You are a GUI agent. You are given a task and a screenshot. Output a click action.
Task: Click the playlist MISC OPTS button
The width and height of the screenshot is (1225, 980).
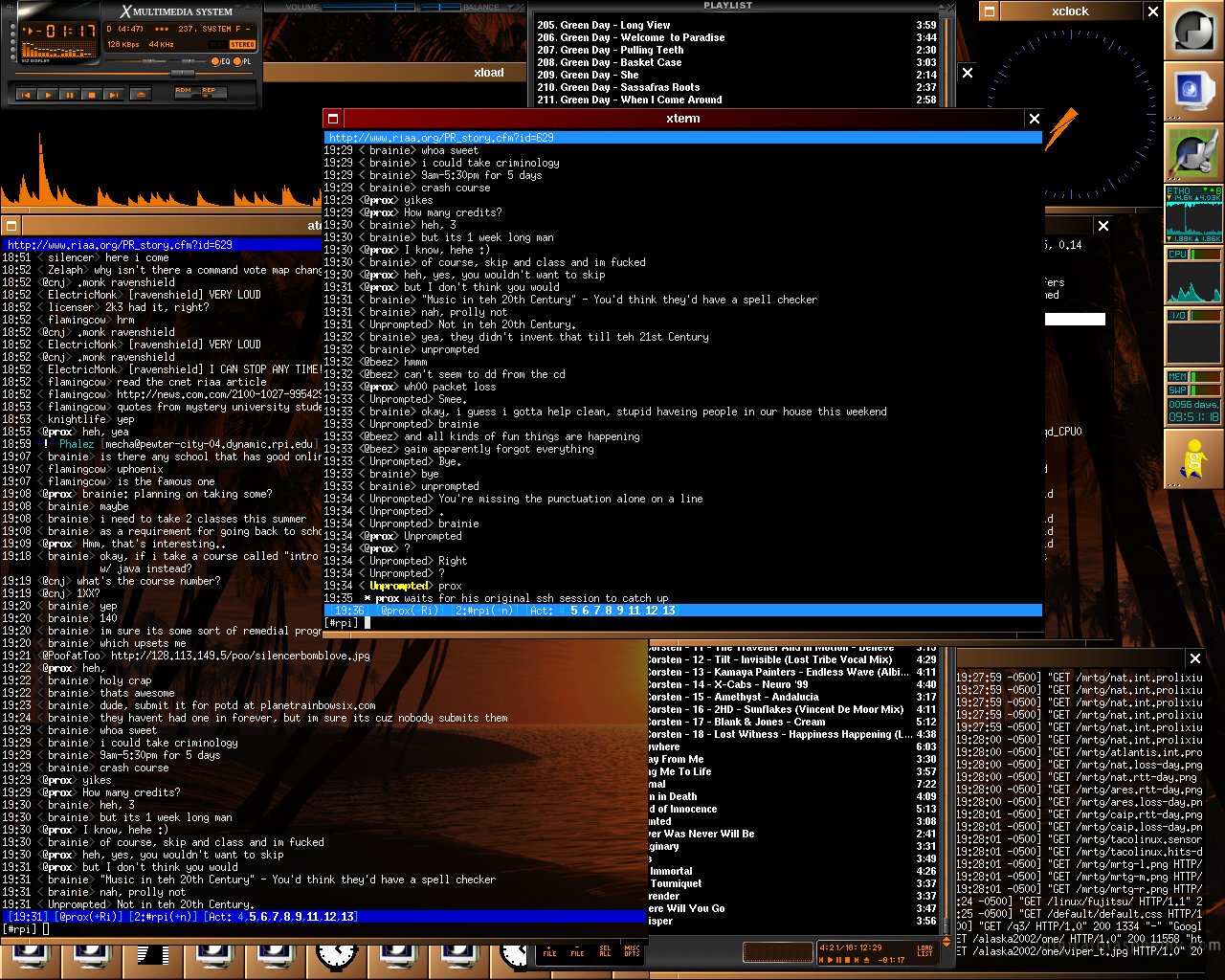[633, 950]
